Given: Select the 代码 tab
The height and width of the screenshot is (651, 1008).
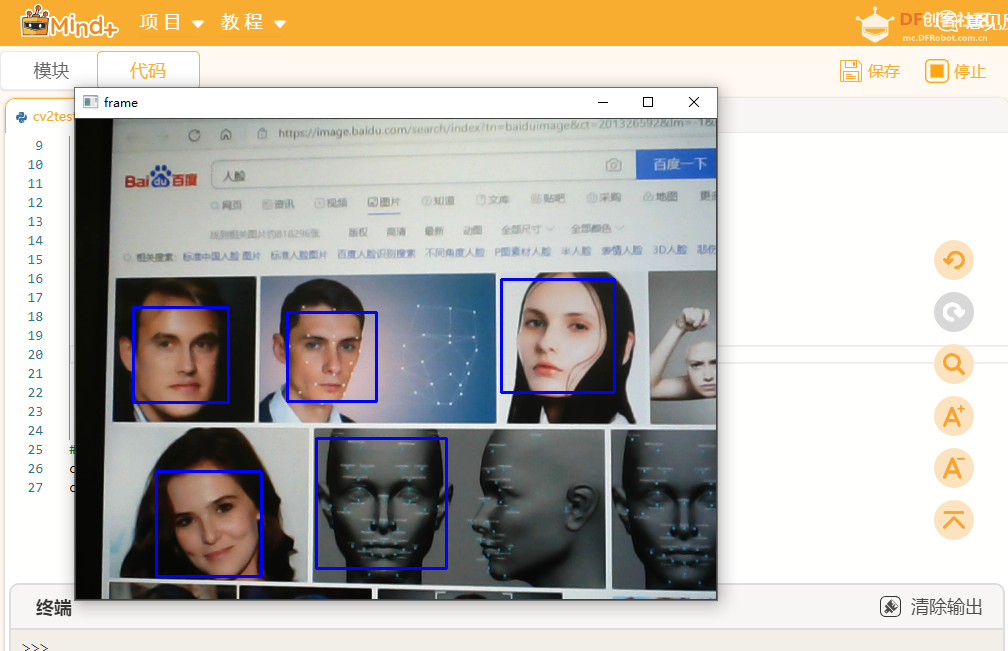Looking at the screenshot, I should pyautogui.click(x=148, y=71).
